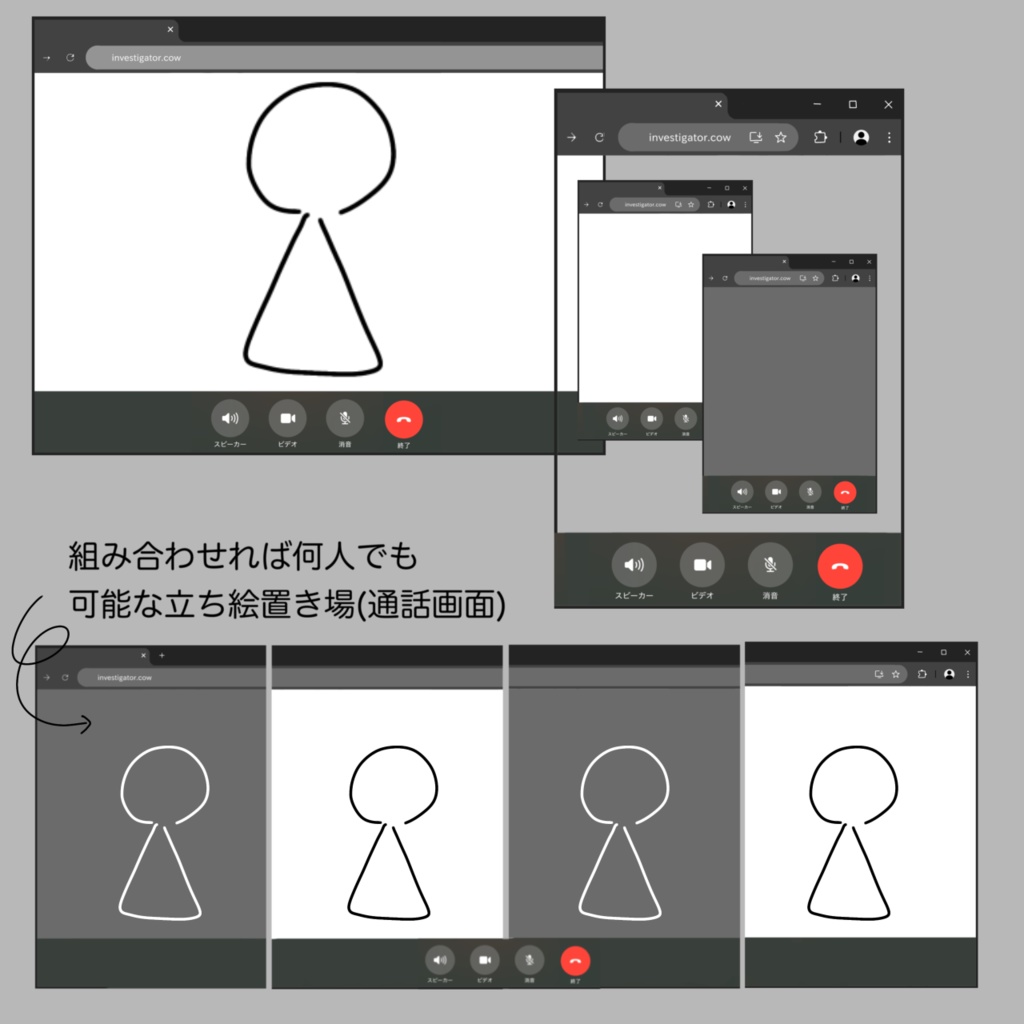This screenshot has height=1024, width=1024.
Task: Toggle mute in the bottom call controls
Action: 529,960
